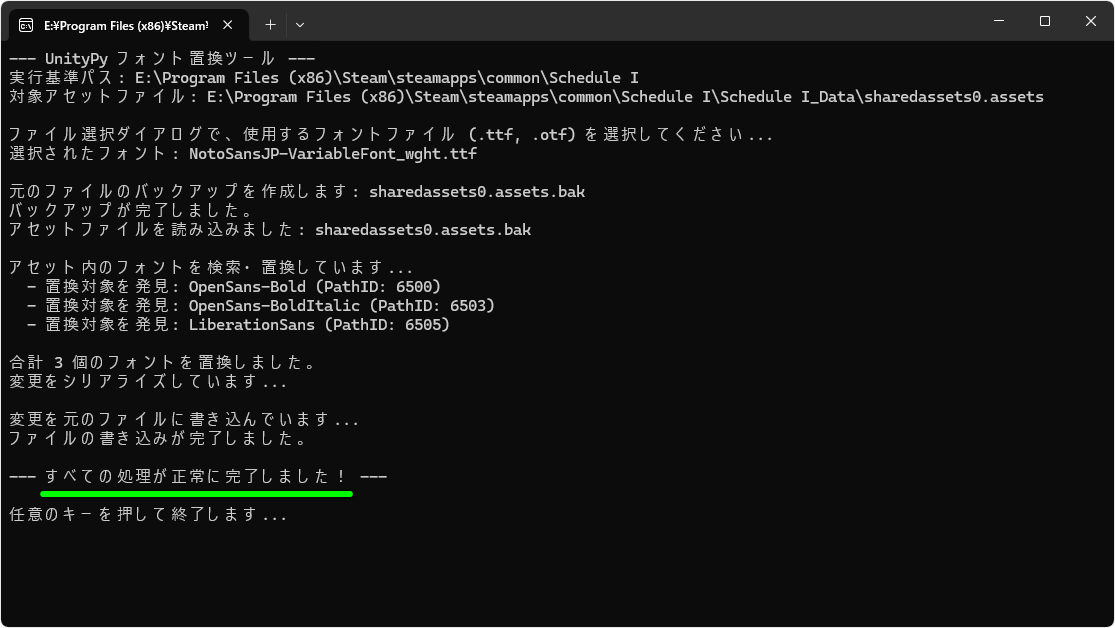Viewport: 1115px width, 628px height.
Task: Click the 'アセットファイルを読み込みました' line
Action: point(270,230)
